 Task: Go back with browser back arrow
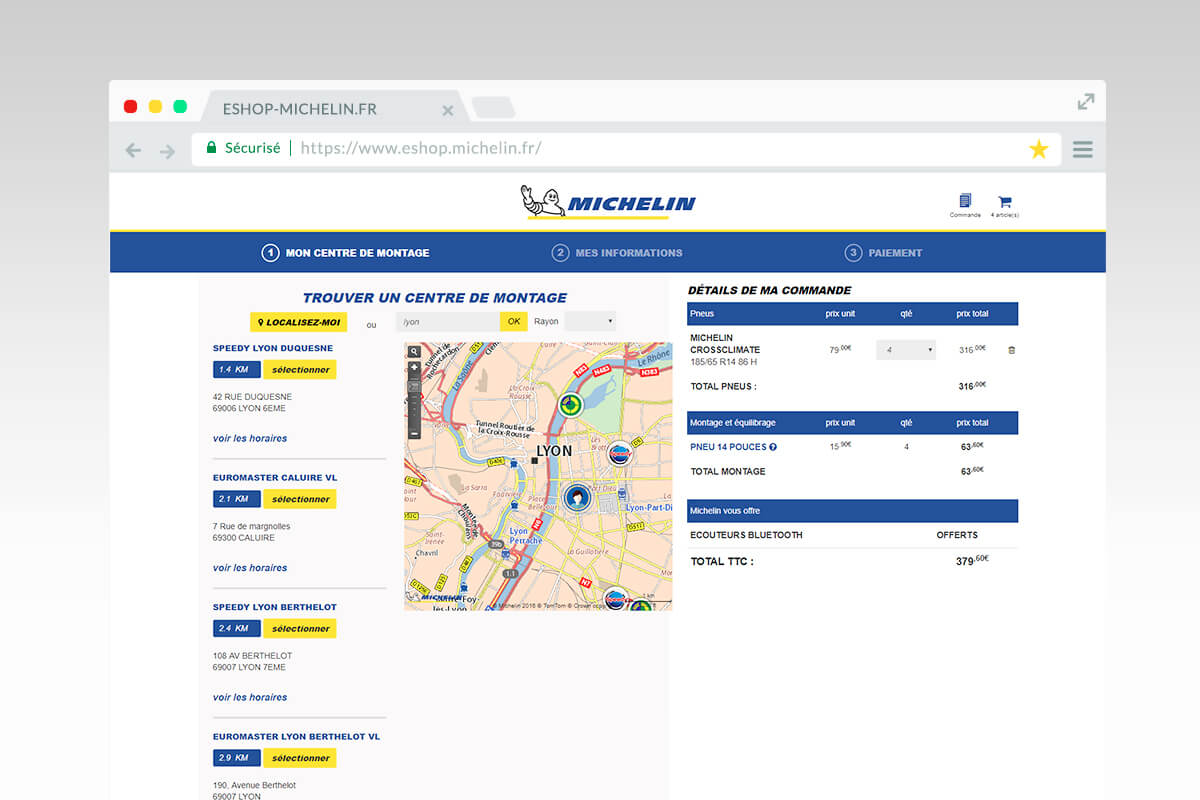point(133,150)
